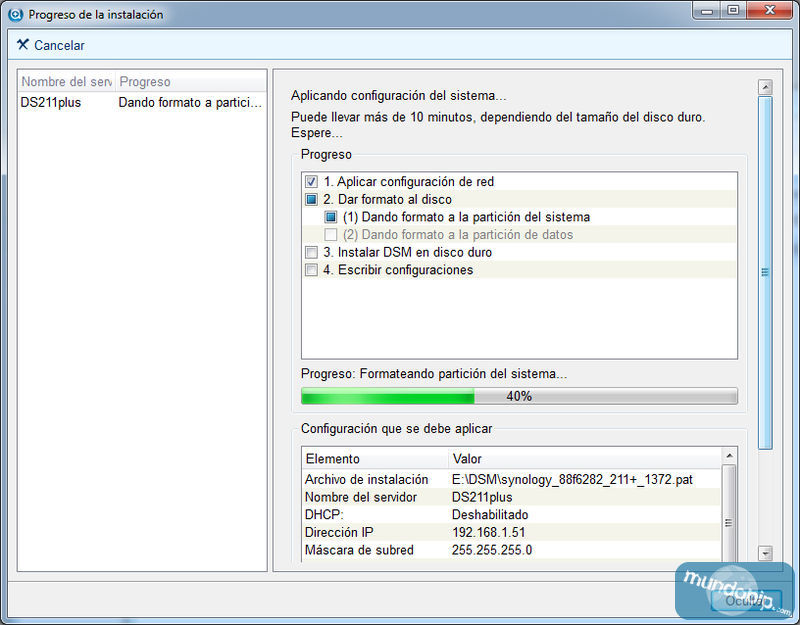Click the 255.255.255.0 value
Viewport: 800px width, 625px height.
click(492, 550)
